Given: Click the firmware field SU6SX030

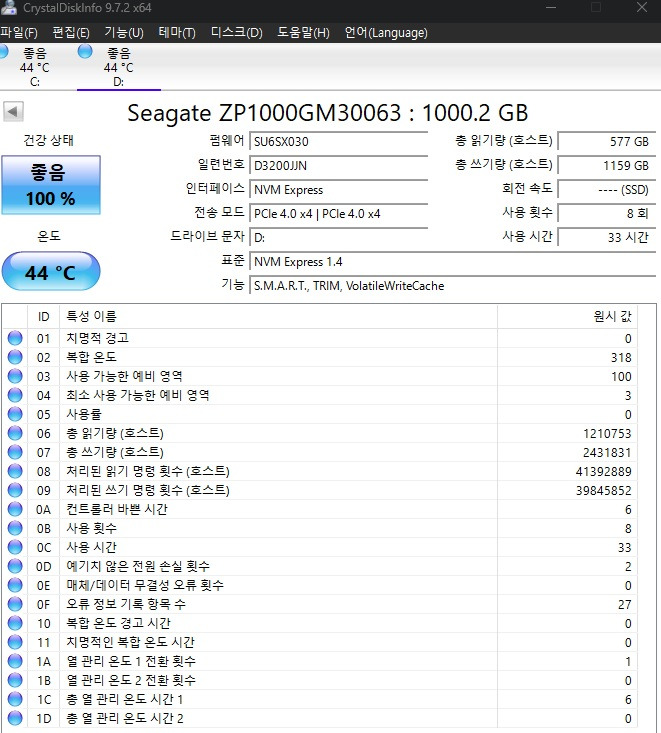Looking at the screenshot, I should [339, 141].
